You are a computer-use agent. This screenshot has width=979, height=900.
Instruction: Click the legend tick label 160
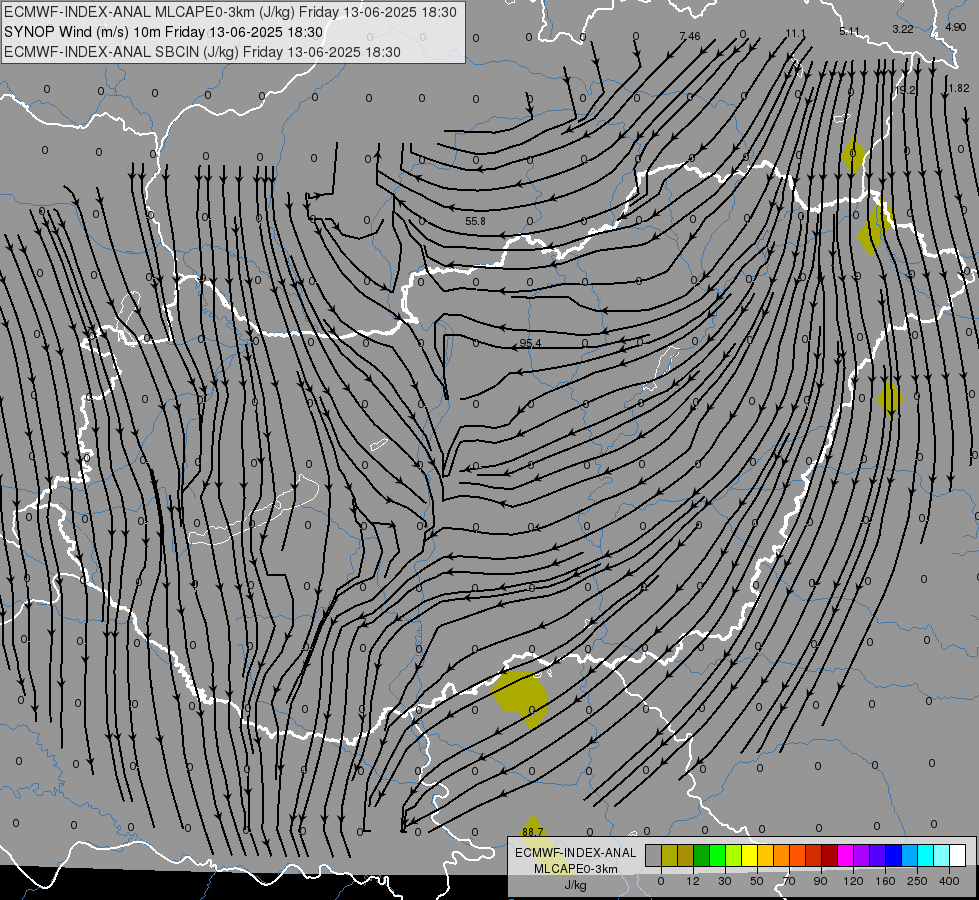tap(885, 881)
